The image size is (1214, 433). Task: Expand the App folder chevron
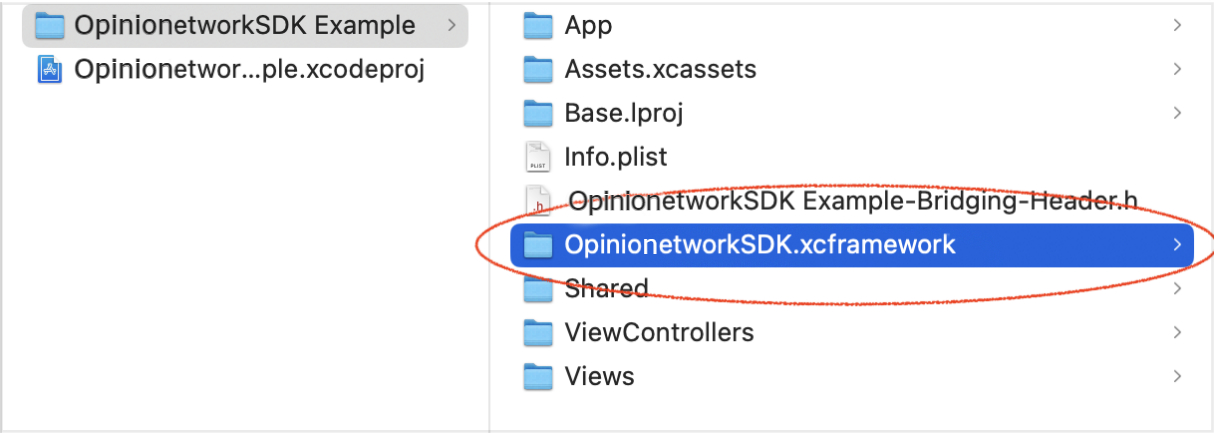coord(1178,26)
